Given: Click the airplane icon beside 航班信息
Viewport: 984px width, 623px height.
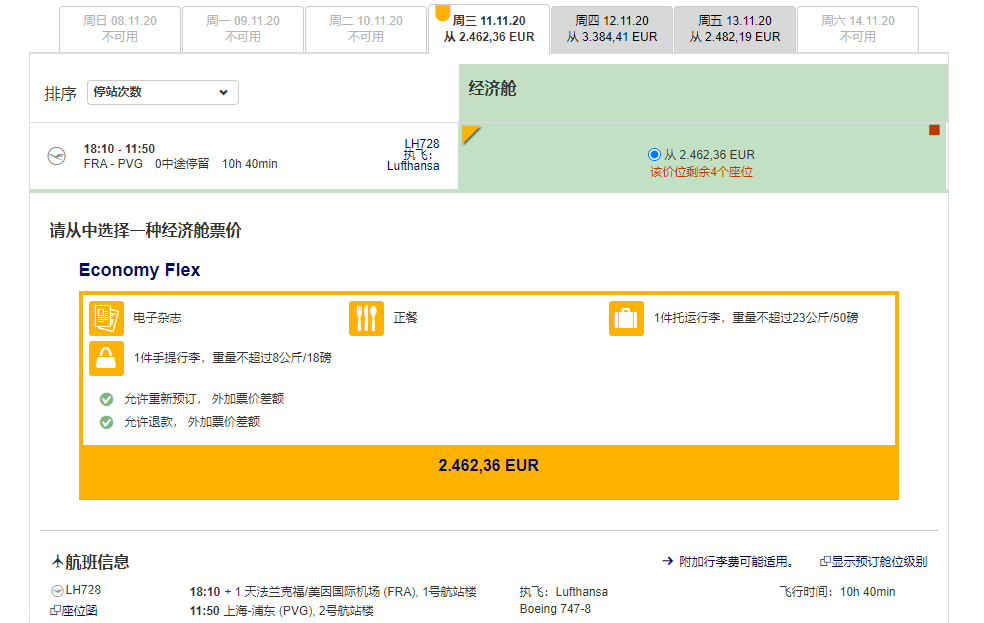Looking at the screenshot, I should [x=57, y=562].
